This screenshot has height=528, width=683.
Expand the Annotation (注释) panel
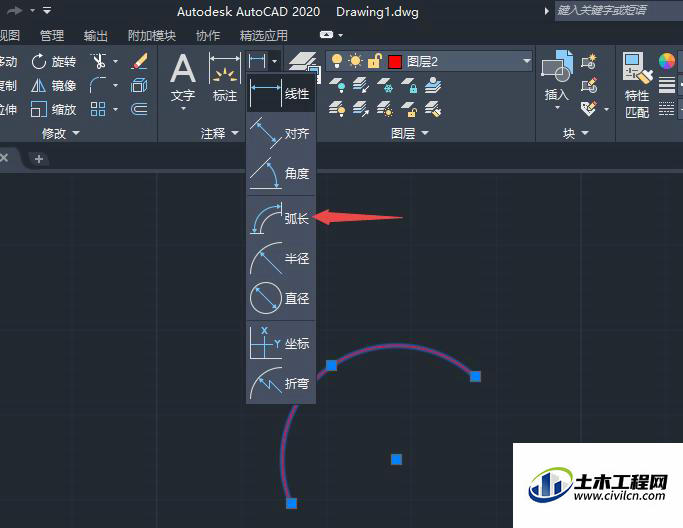point(220,133)
